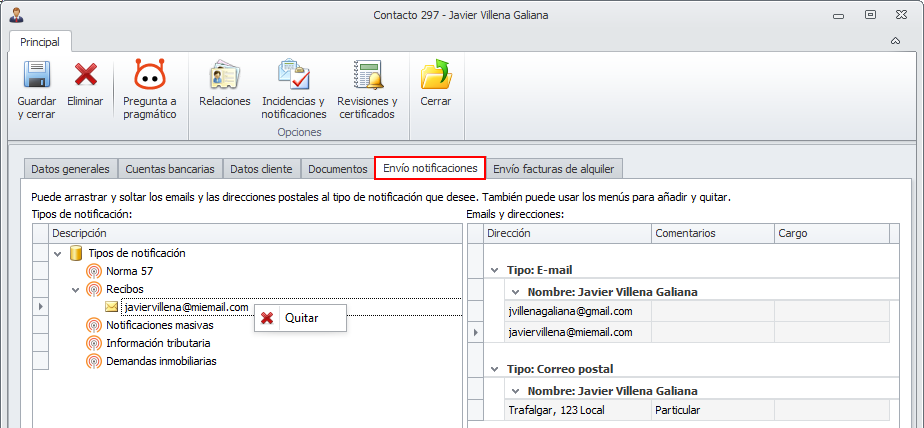Screen dimensions: 924x428
Task: Click the Cerrar folder icon
Action: coord(435,74)
